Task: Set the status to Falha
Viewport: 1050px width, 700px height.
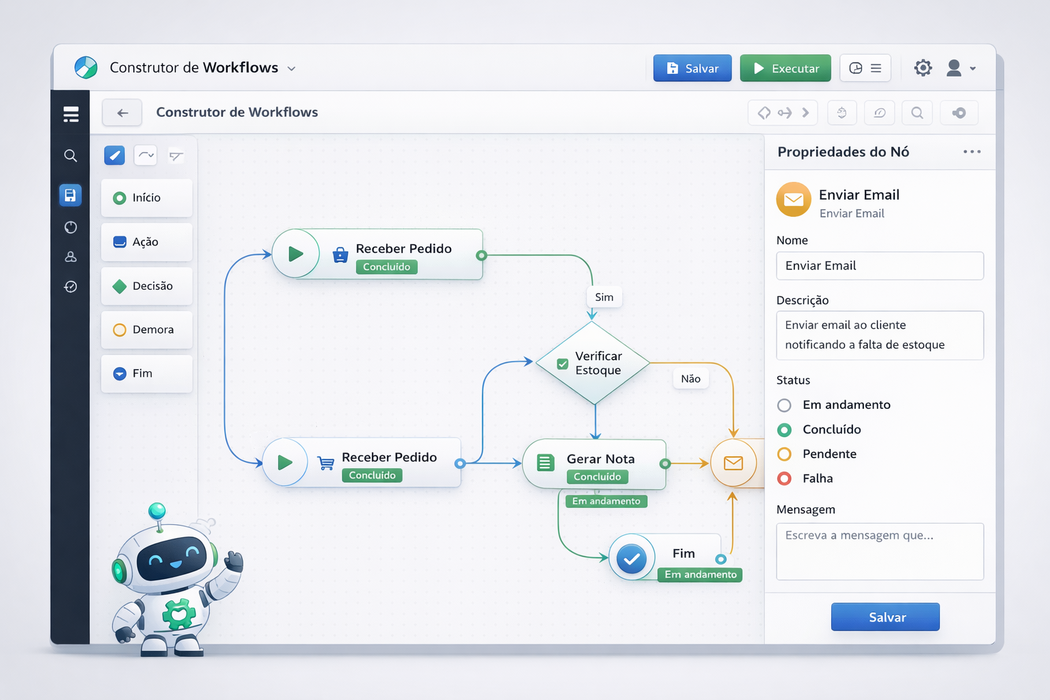Action: coord(784,478)
